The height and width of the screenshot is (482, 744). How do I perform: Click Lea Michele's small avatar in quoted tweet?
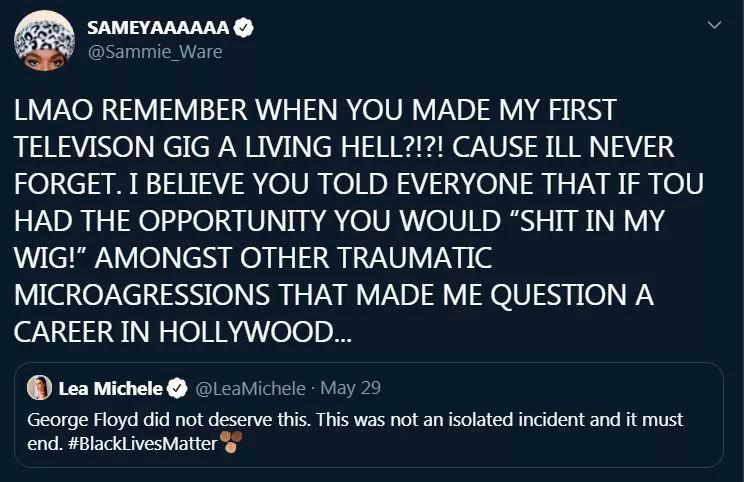(x=42, y=388)
